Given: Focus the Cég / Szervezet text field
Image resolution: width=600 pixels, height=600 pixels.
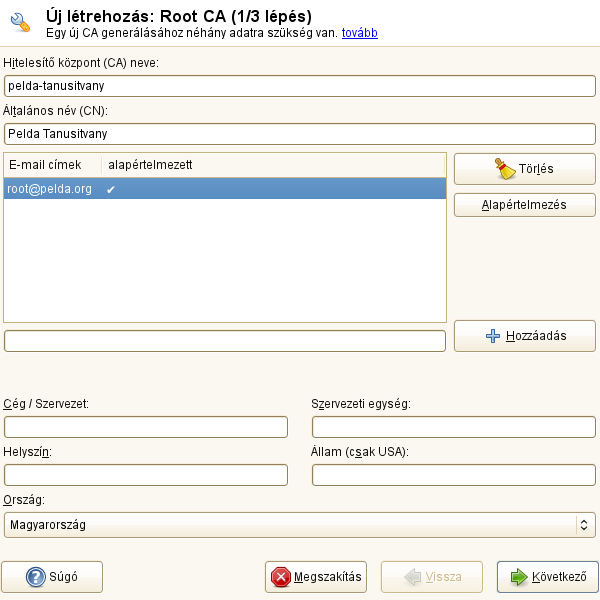Looking at the screenshot, I should coord(146,427).
